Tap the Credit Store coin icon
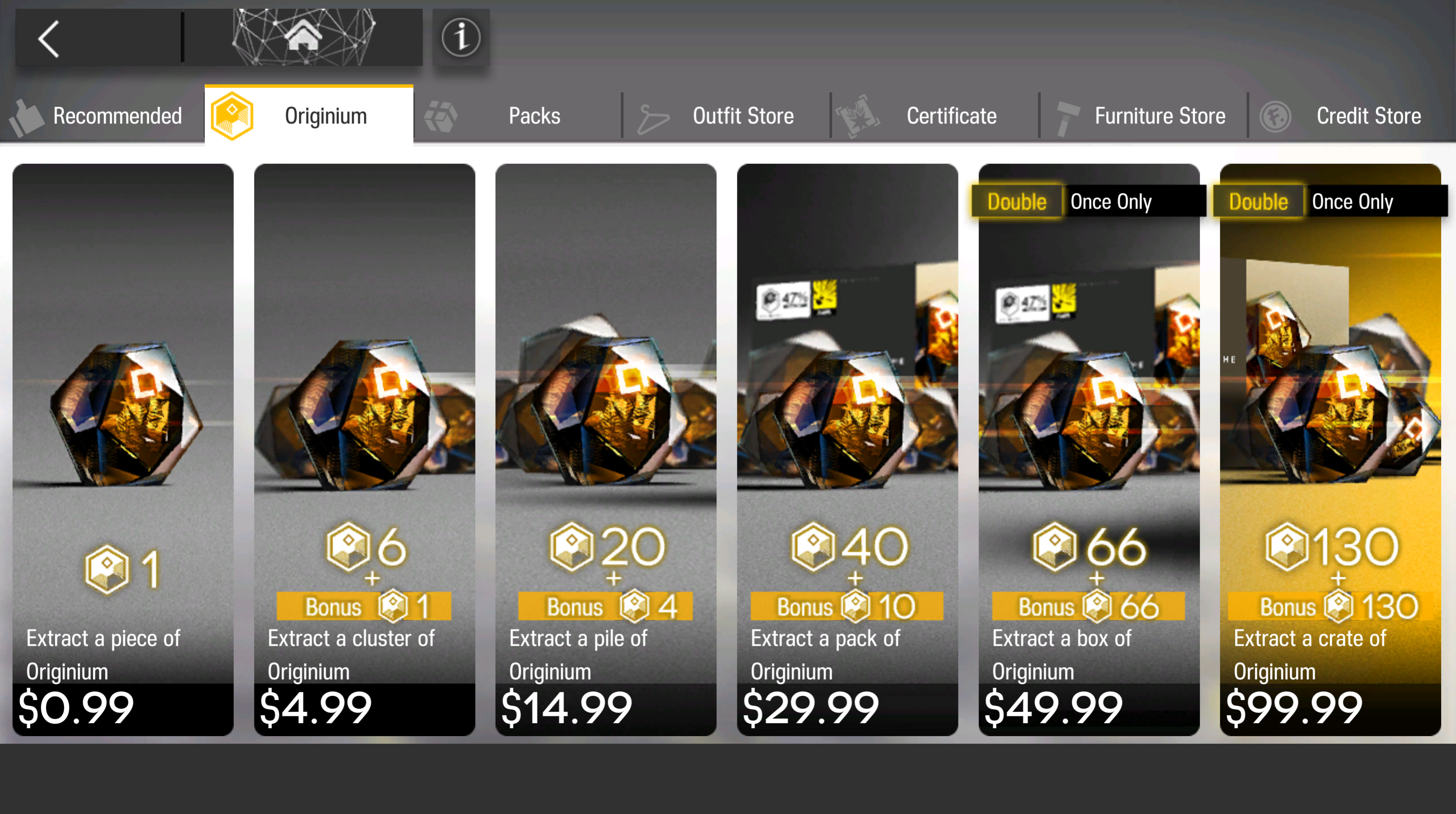 [x=1275, y=116]
